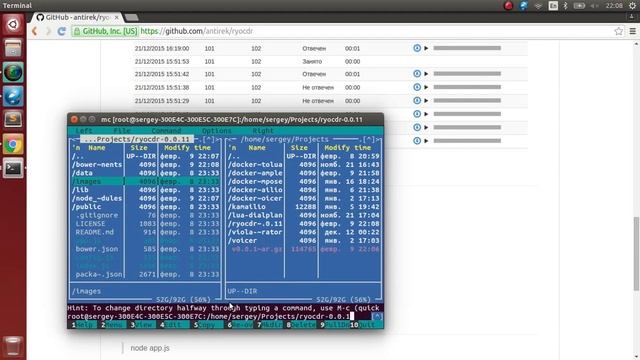Click the 8 Delete function button
This screenshot has width=640, height=360.
(302, 325)
